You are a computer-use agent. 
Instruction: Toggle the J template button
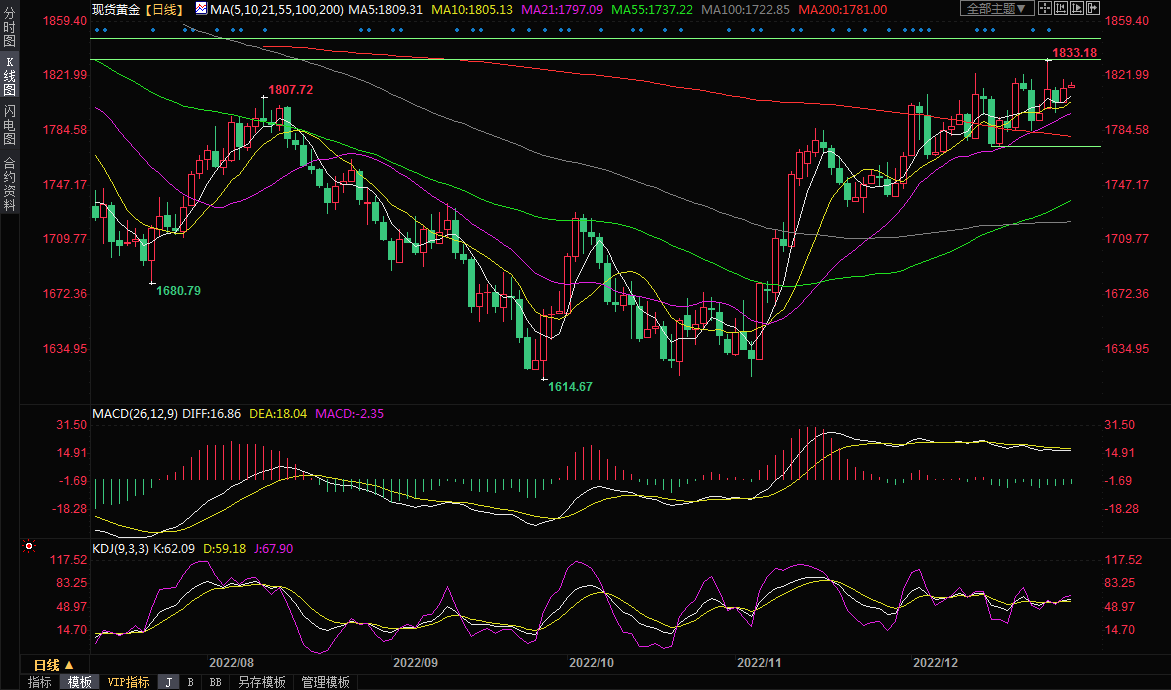coord(168,682)
